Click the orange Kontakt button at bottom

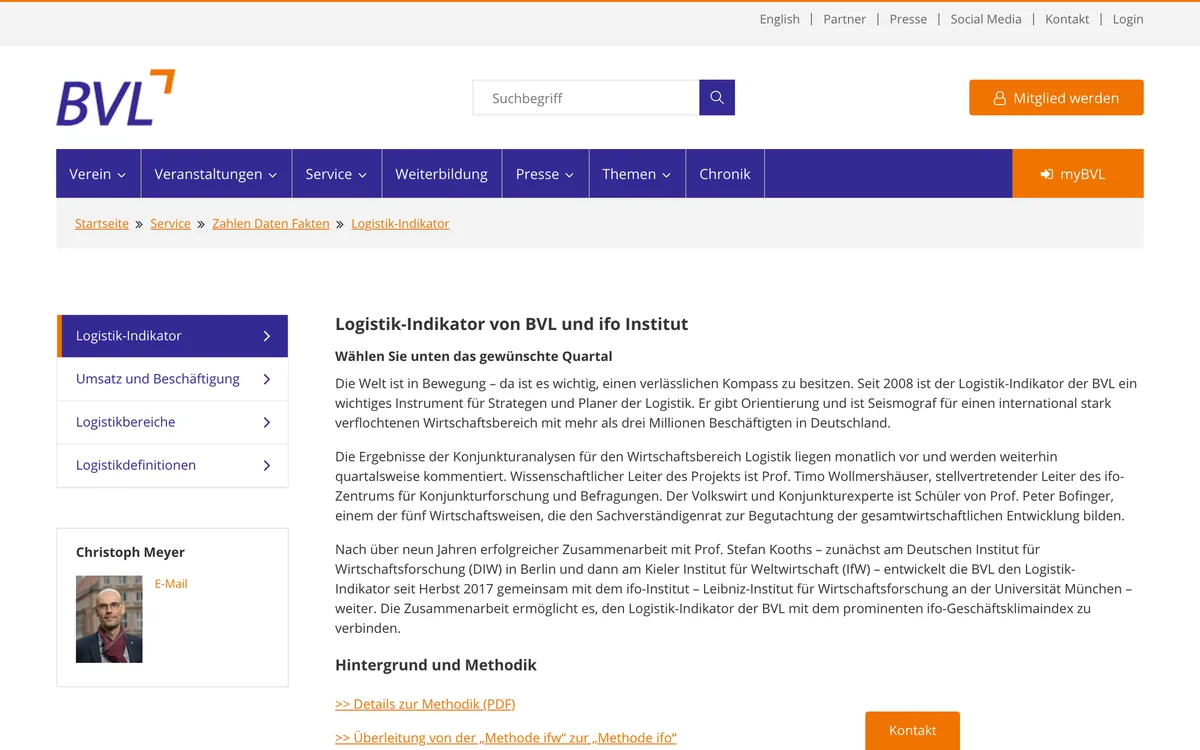(x=912, y=730)
